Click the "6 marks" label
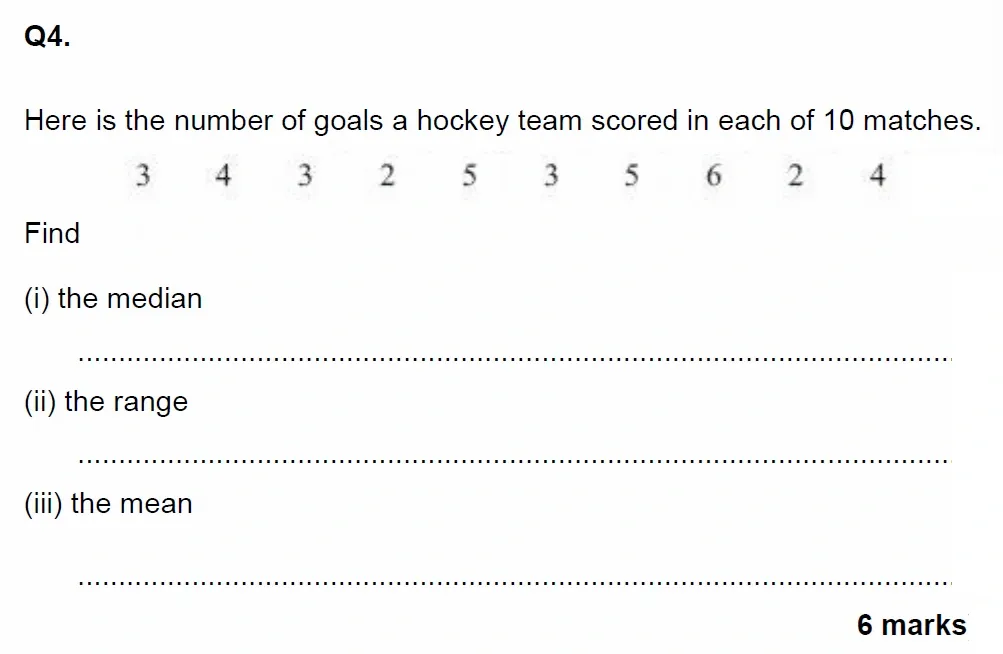This screenshot has width=1003, height=654. coord(911,625)
